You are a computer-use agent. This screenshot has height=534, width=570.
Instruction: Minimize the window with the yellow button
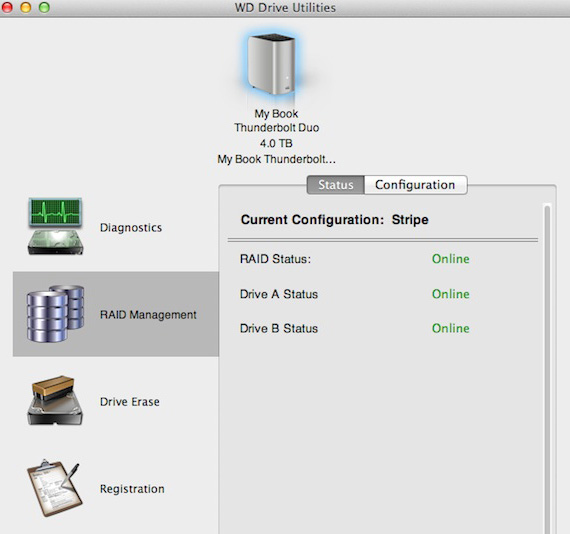(x=25, y=7)
